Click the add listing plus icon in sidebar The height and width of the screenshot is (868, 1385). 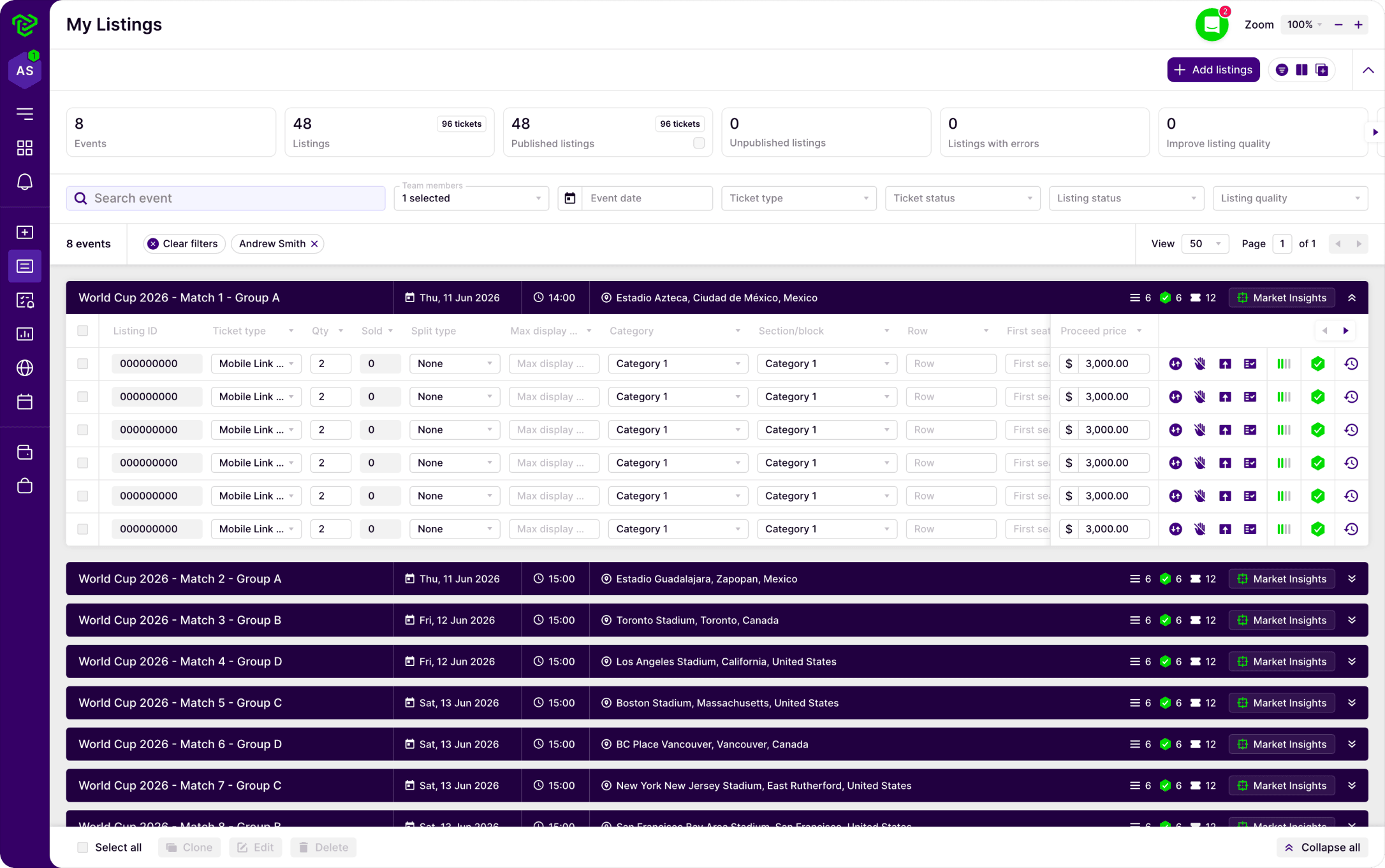[25, 232]
